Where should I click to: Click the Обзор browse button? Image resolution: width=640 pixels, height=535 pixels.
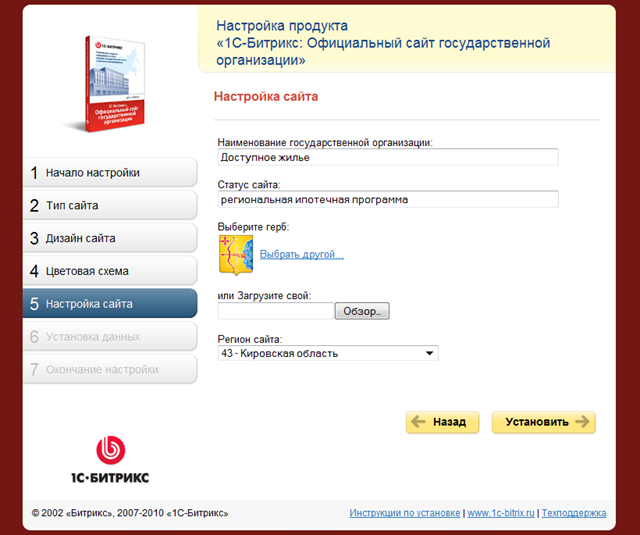[362, 311]
